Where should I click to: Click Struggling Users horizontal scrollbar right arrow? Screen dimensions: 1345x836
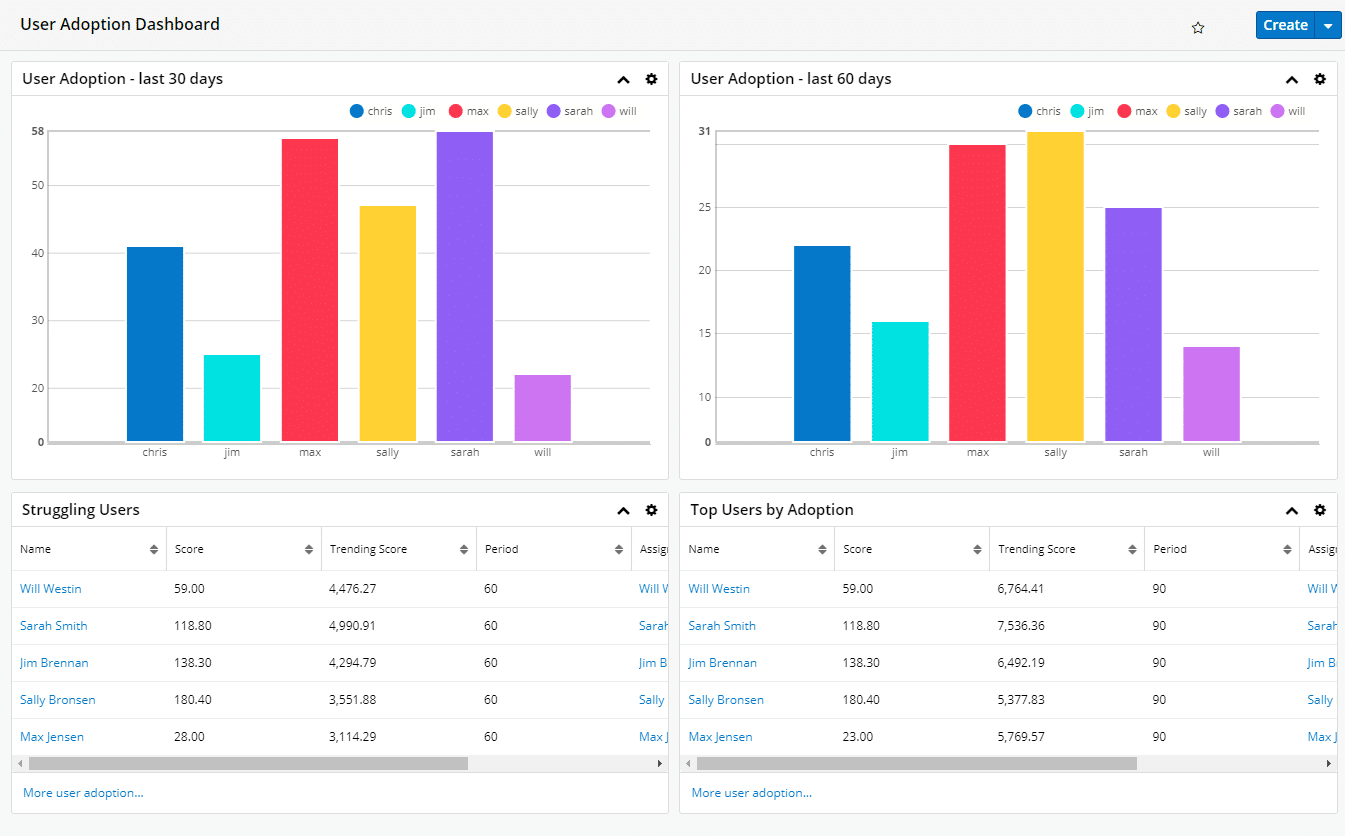[x=659, y=763]
